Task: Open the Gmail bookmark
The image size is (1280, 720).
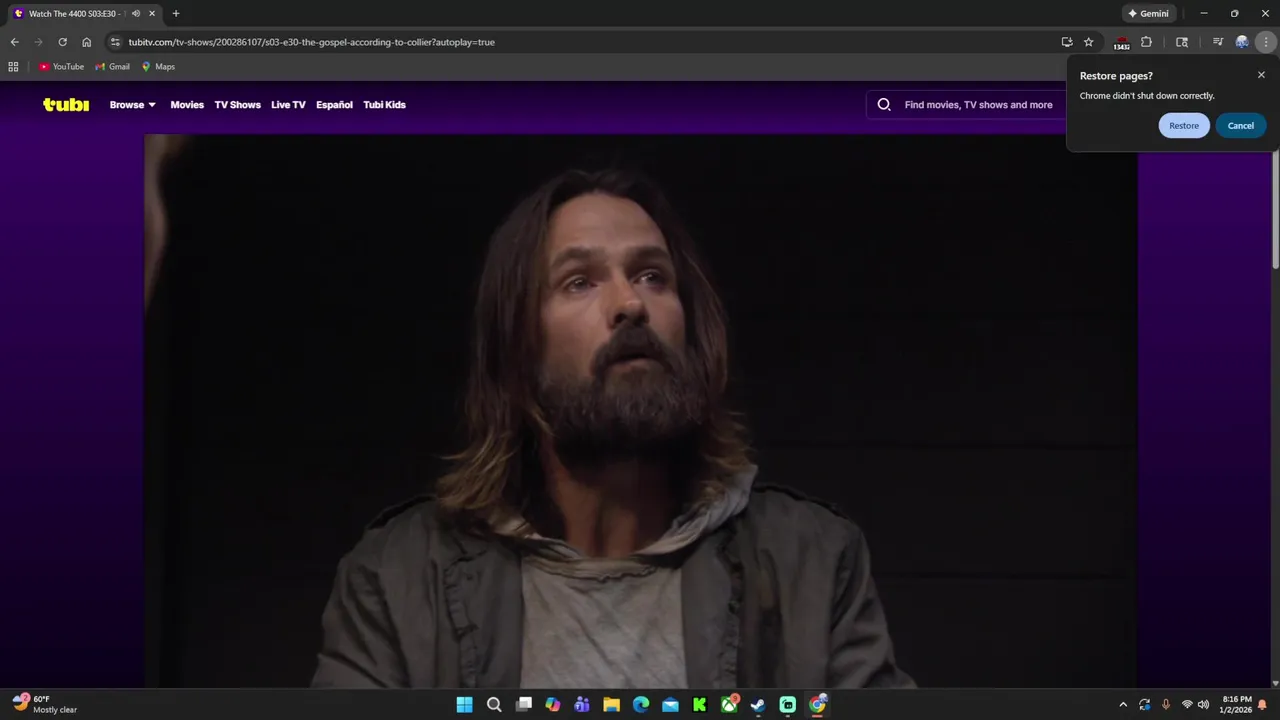Action: pyautogui.click(x=113, y=67)
